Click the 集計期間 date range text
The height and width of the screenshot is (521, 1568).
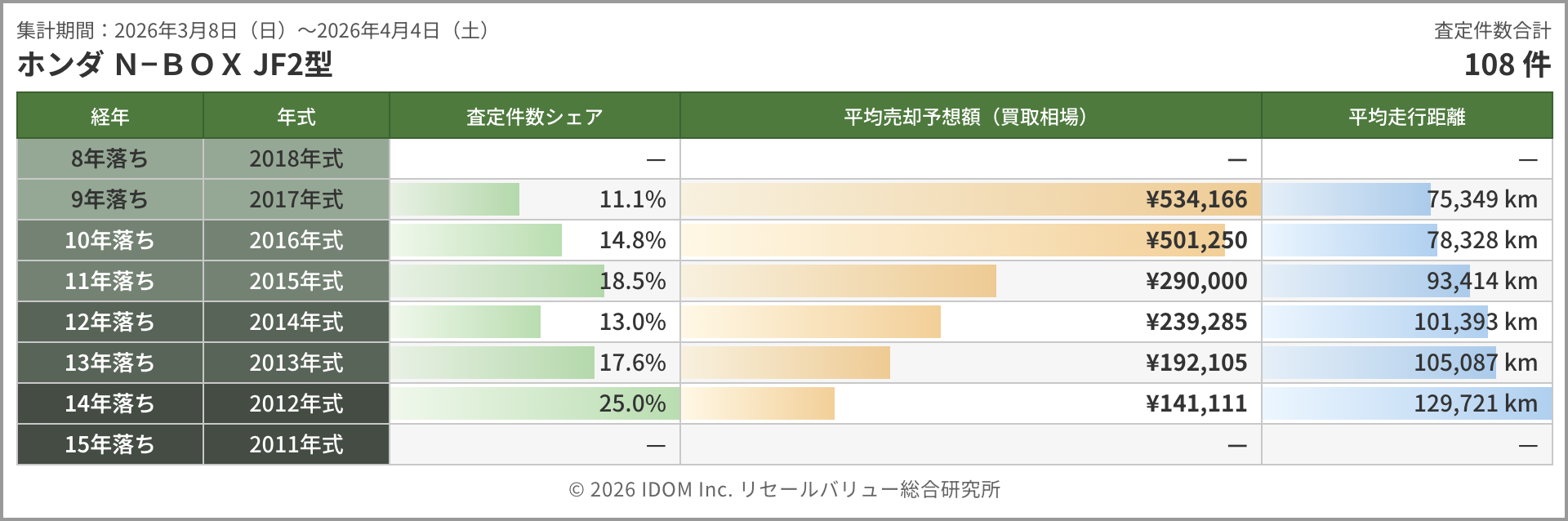(253, 30)
